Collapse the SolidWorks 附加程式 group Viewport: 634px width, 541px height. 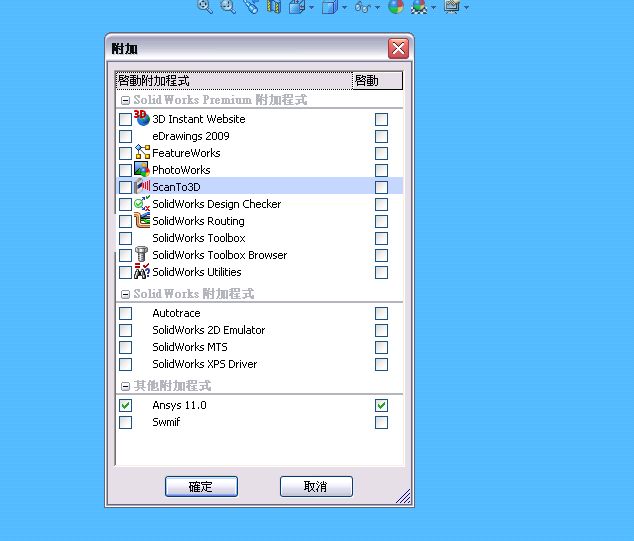(x=126, y=294)
